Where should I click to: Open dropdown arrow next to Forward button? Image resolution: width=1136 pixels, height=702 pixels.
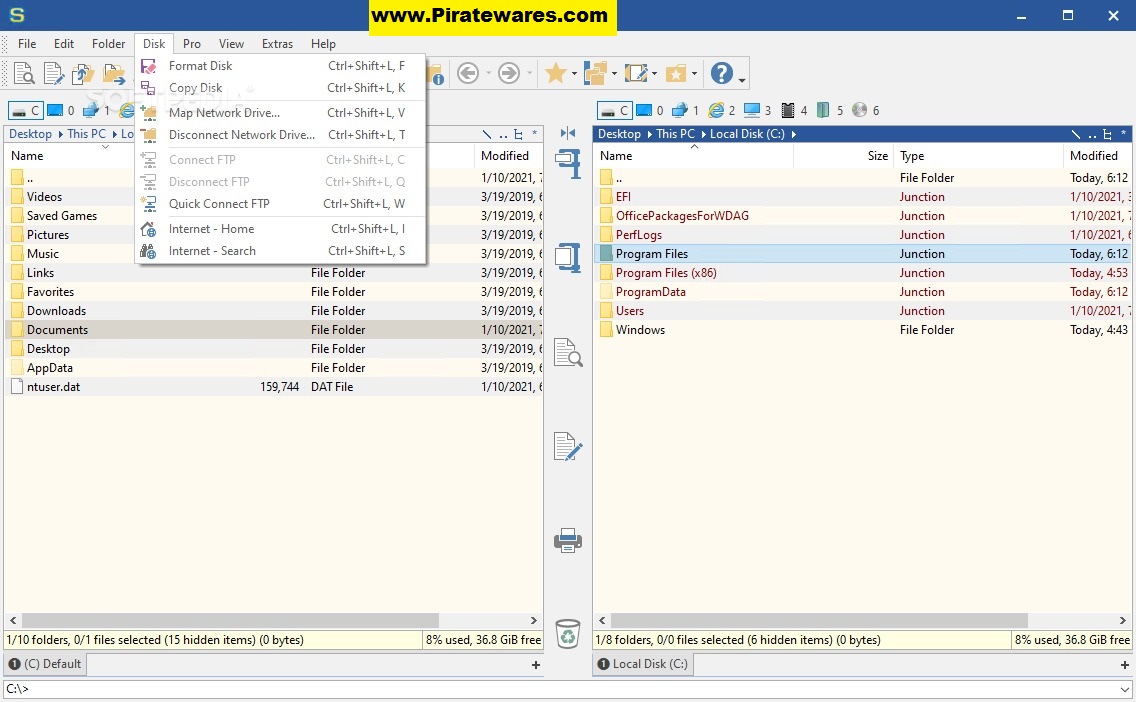(530, 73)
